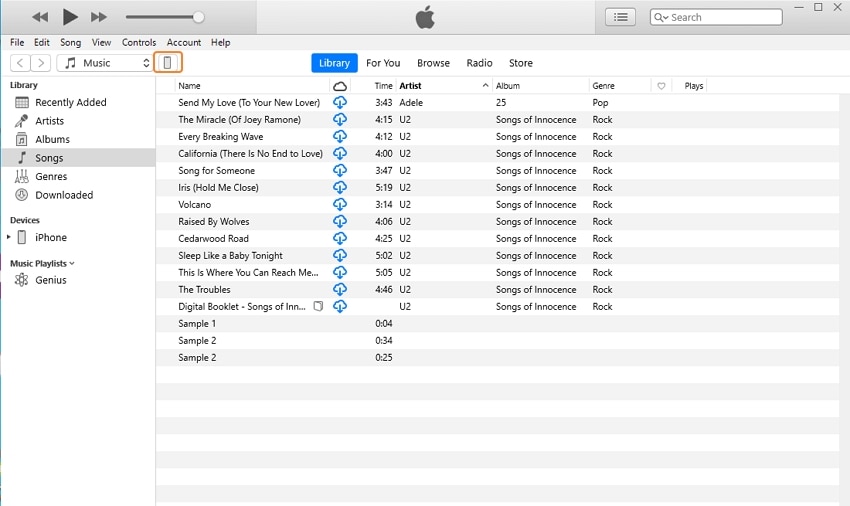Download Sleep Like a Baby Tonight cloud icon

tap(340, 255)
